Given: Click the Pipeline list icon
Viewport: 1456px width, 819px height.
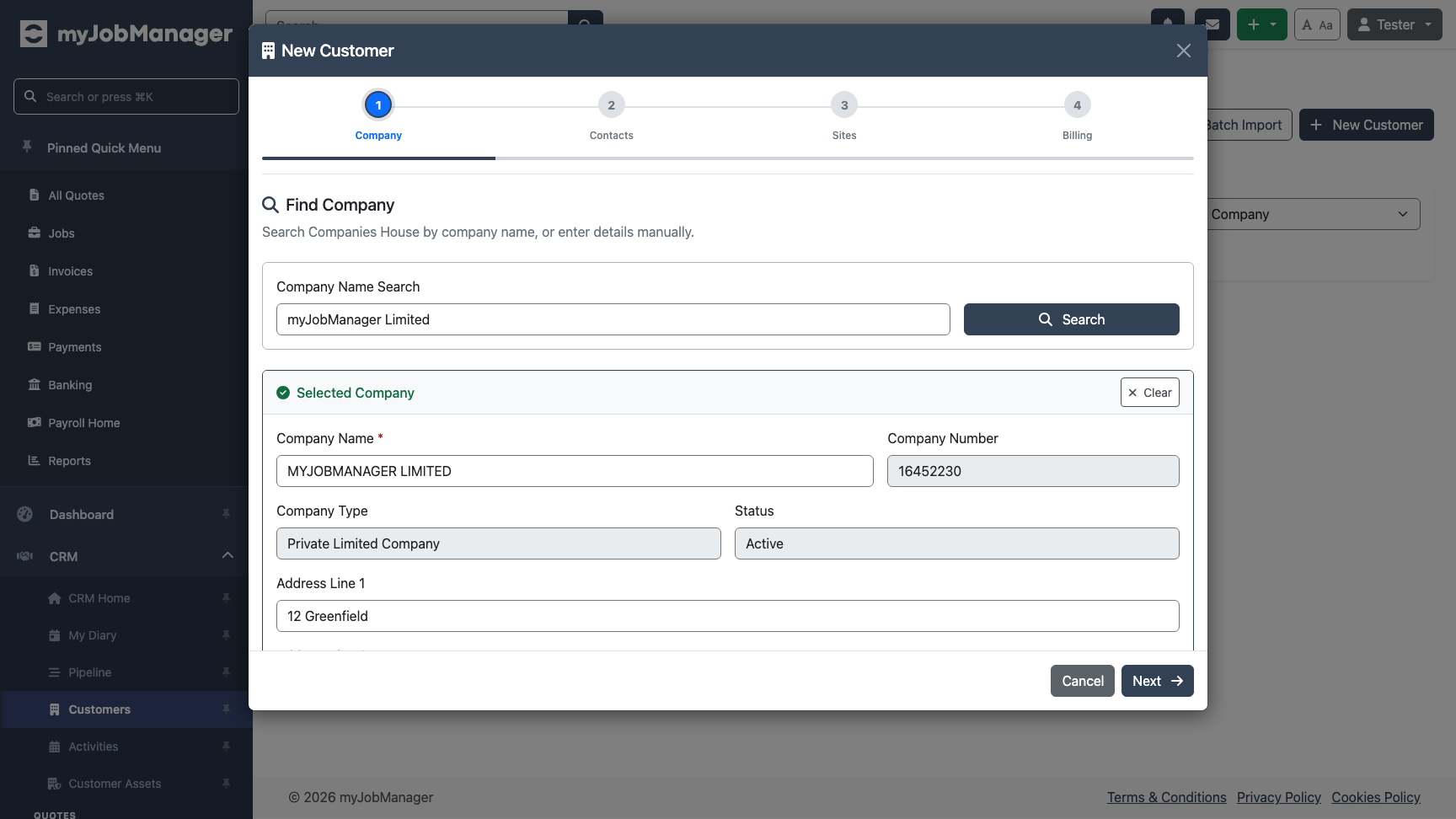Looking at the screenshot, I should click(x=55, y=672).
